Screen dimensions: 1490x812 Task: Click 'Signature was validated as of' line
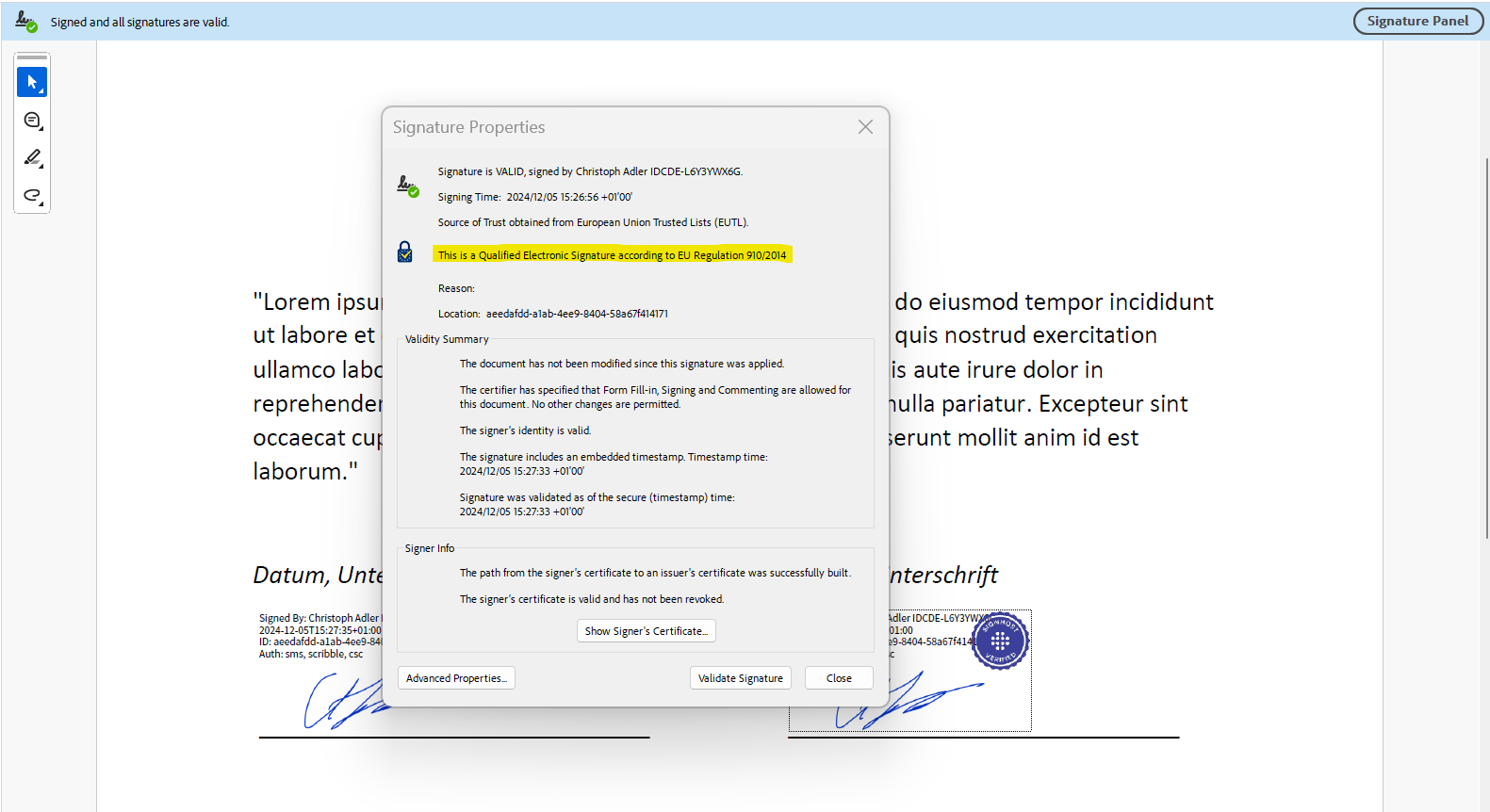[597, 504]
